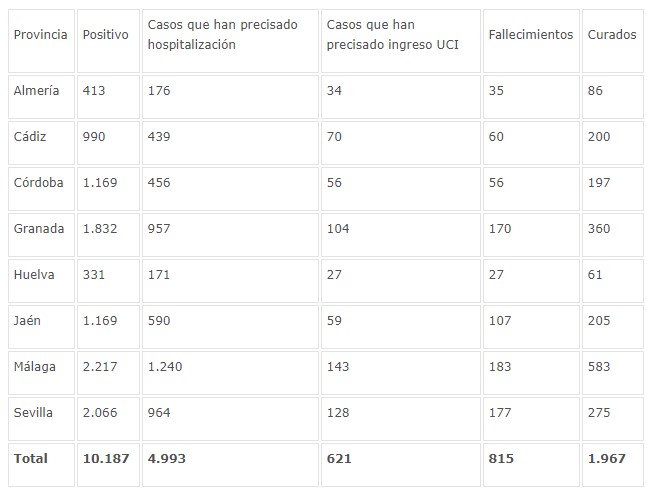The width and height of the screenshot is (655, 488).
Task: Click the total positives value 10.187
Action: 106,458
